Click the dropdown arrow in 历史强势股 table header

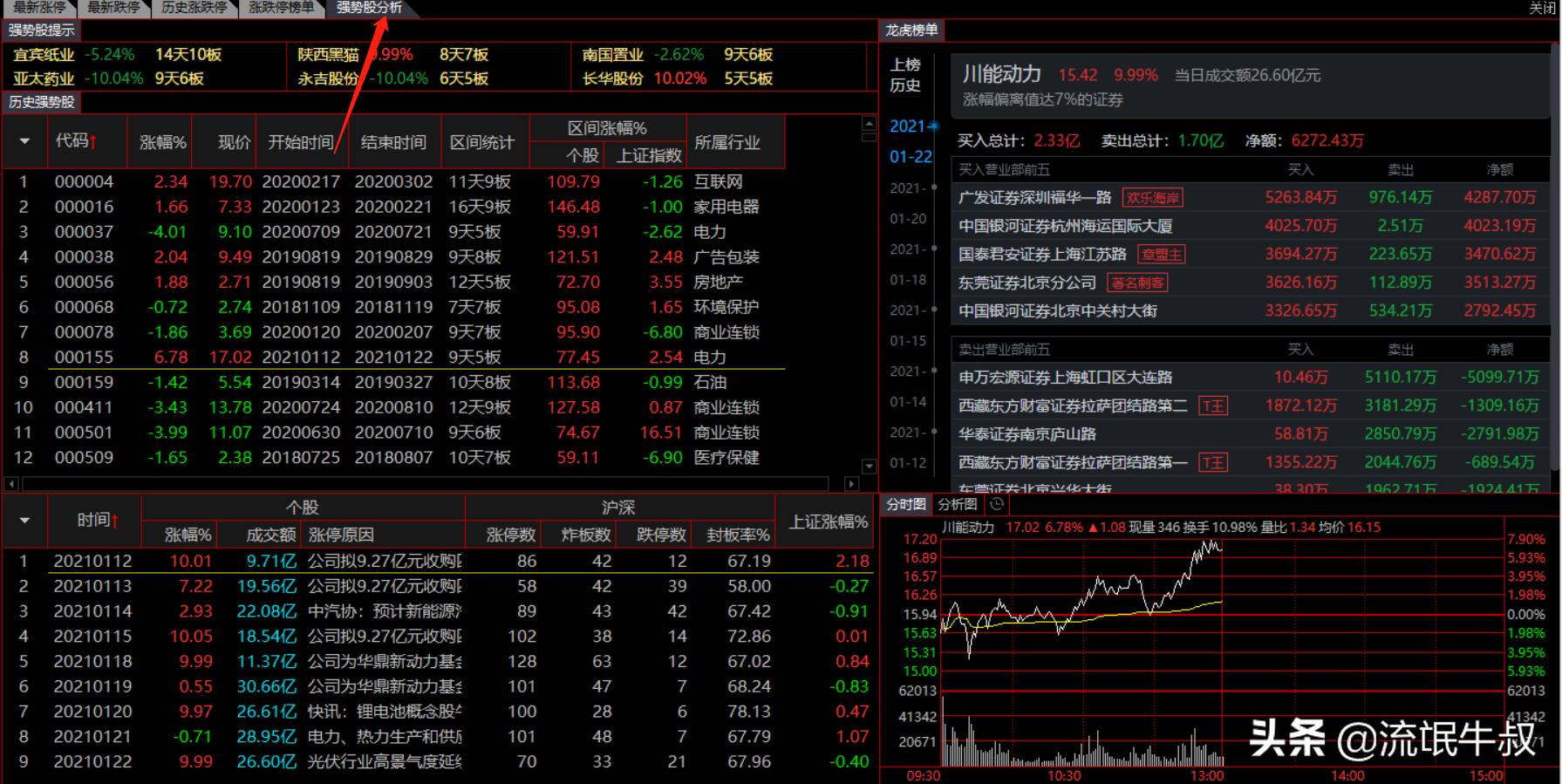click(x=24, y=141)
